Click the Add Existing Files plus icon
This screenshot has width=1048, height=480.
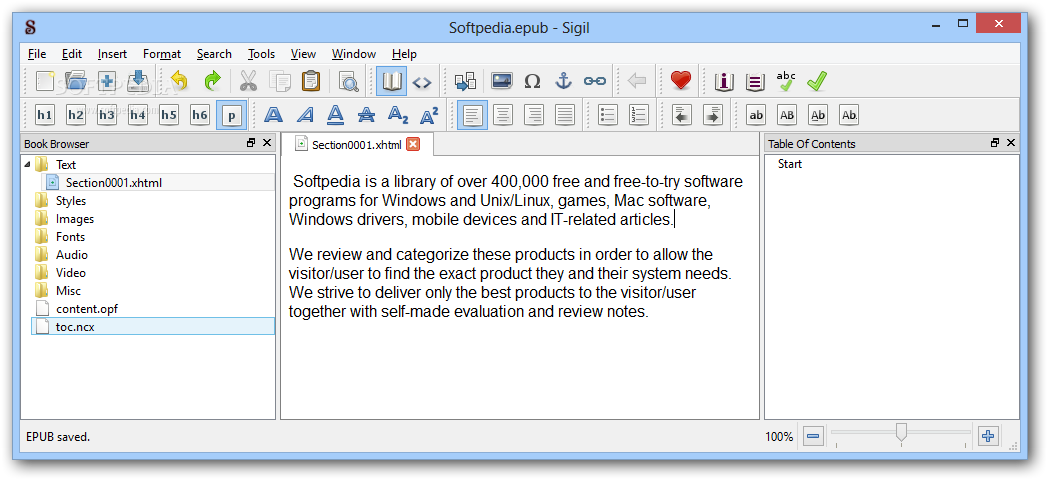[107, 82]
